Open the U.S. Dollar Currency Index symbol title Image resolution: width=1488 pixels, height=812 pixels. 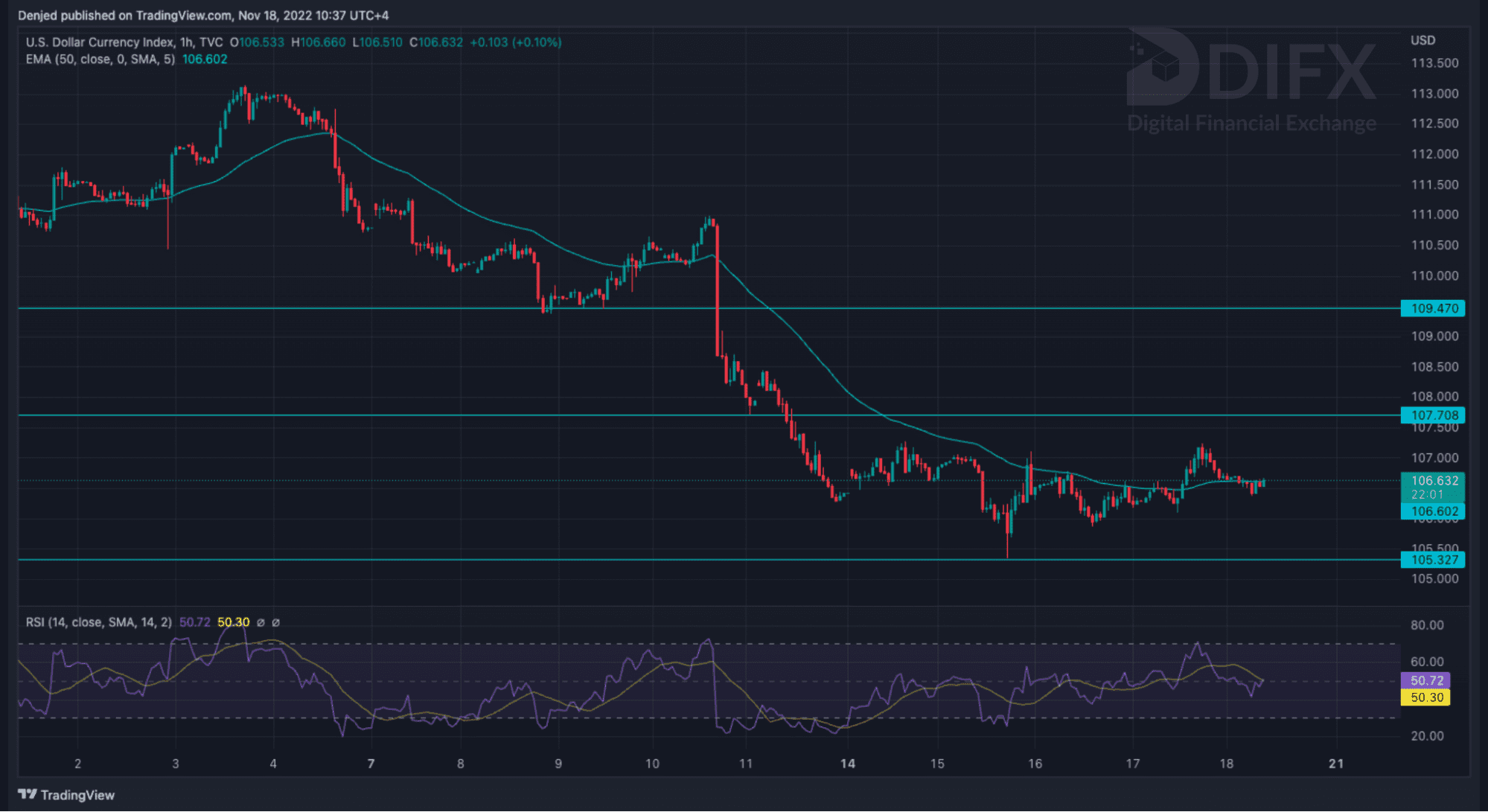click(99, 42)
